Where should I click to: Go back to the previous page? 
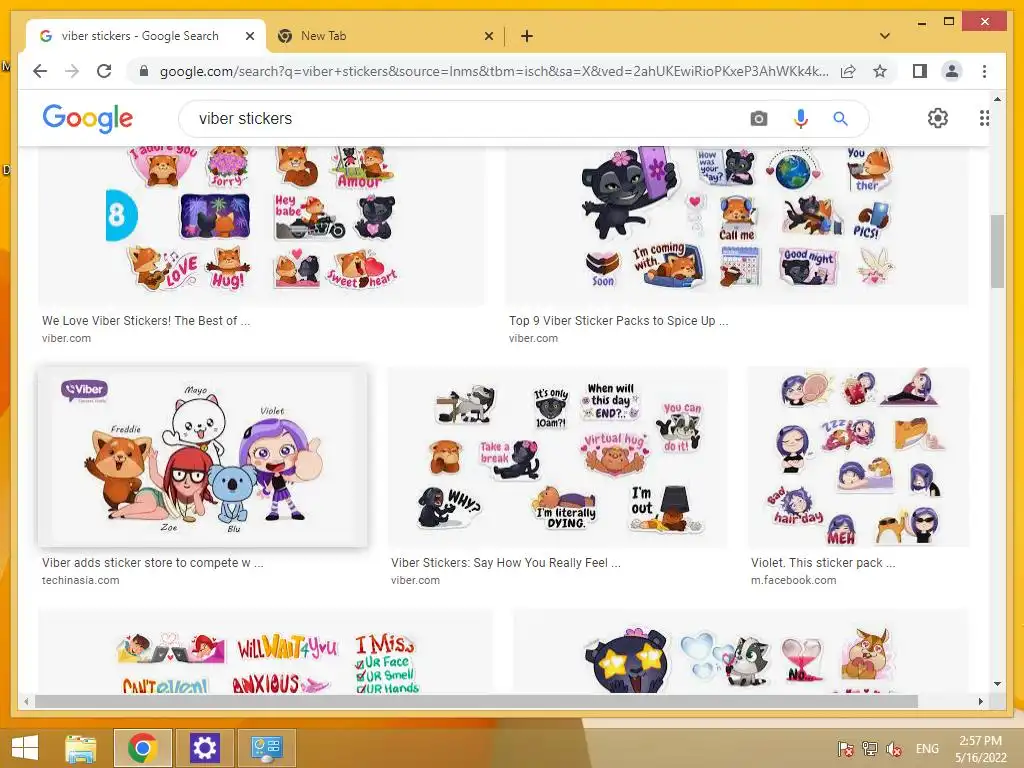pos(40,71)
